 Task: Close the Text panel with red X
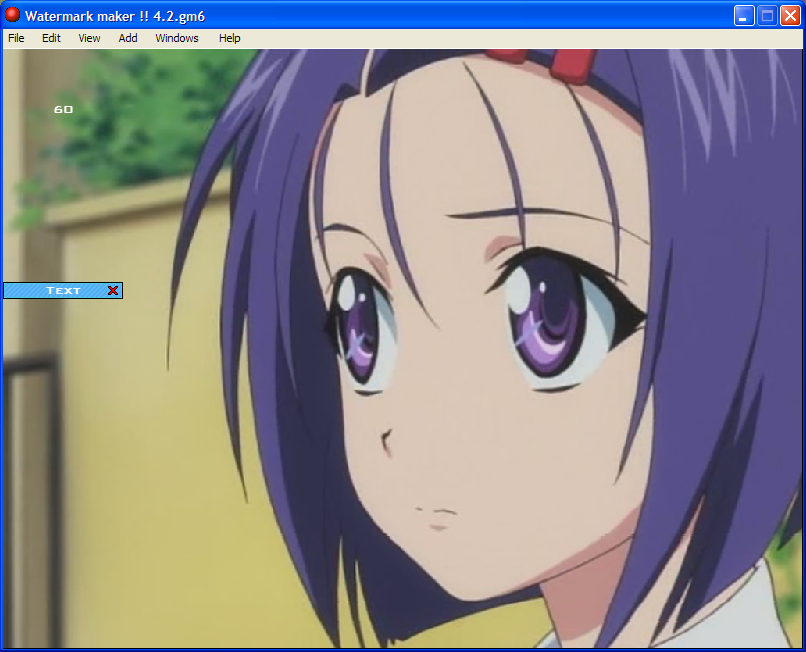coord(113,291)
